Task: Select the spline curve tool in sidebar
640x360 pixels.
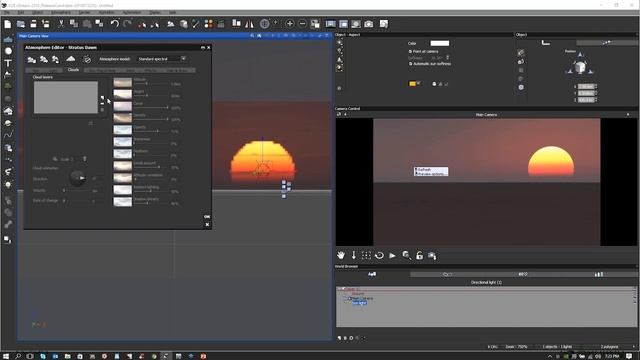Action: coord(8,135)
